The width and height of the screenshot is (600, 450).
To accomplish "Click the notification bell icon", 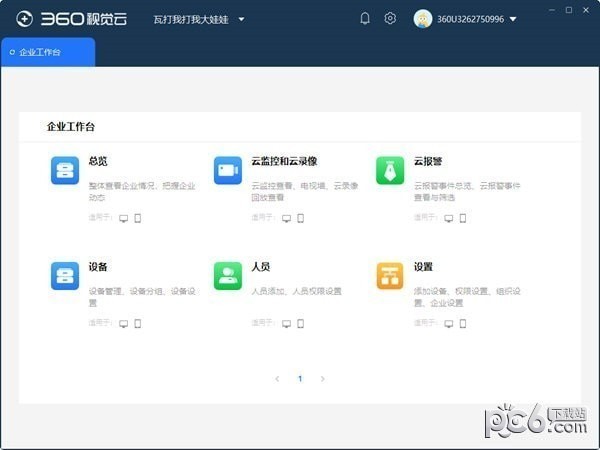I will point(365,19).
